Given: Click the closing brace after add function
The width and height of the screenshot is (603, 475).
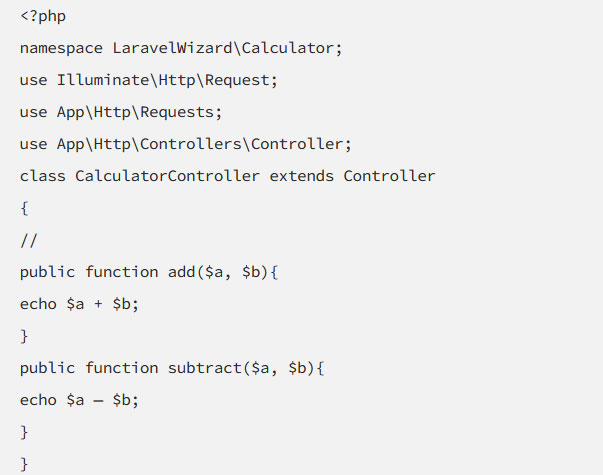Looking at the screenshot, I should 24,337.
